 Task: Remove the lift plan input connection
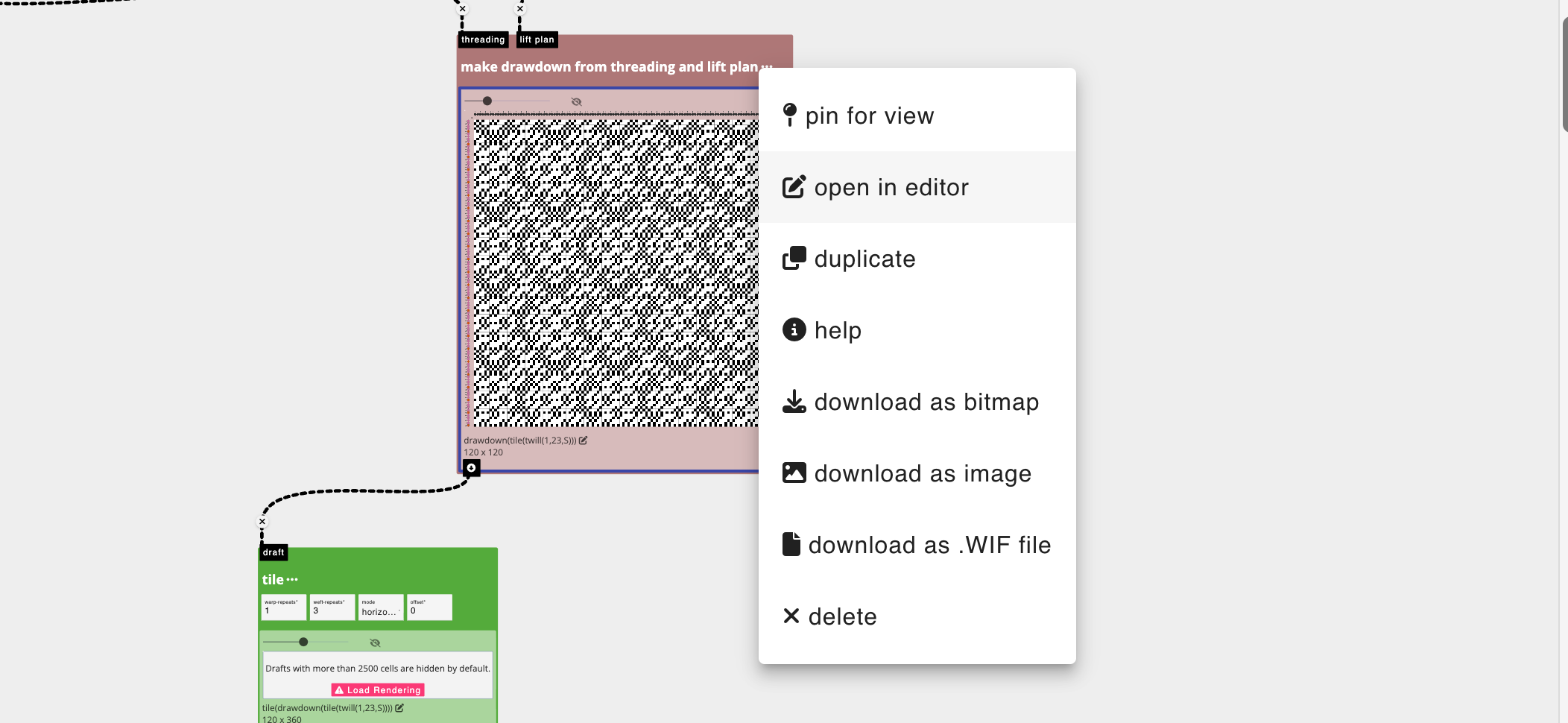point(520,9)
